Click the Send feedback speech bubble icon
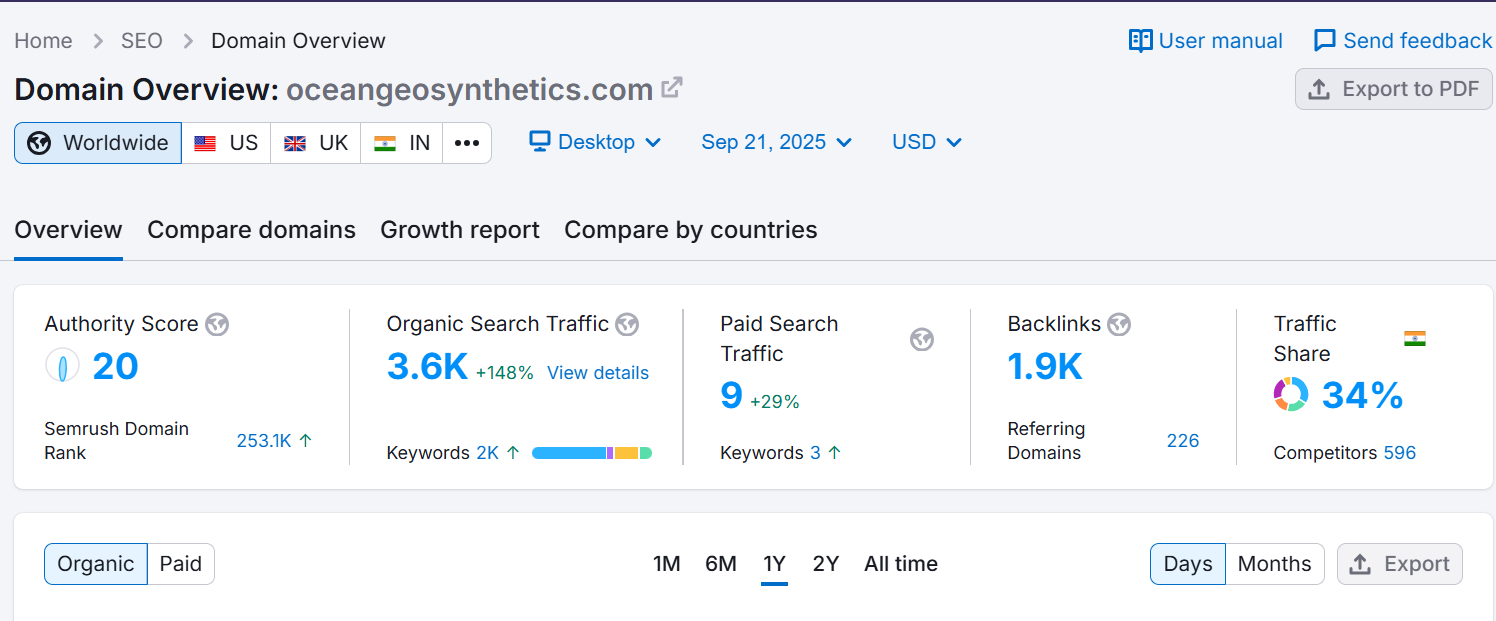 pyautogui.click(x=1324, y=41)
